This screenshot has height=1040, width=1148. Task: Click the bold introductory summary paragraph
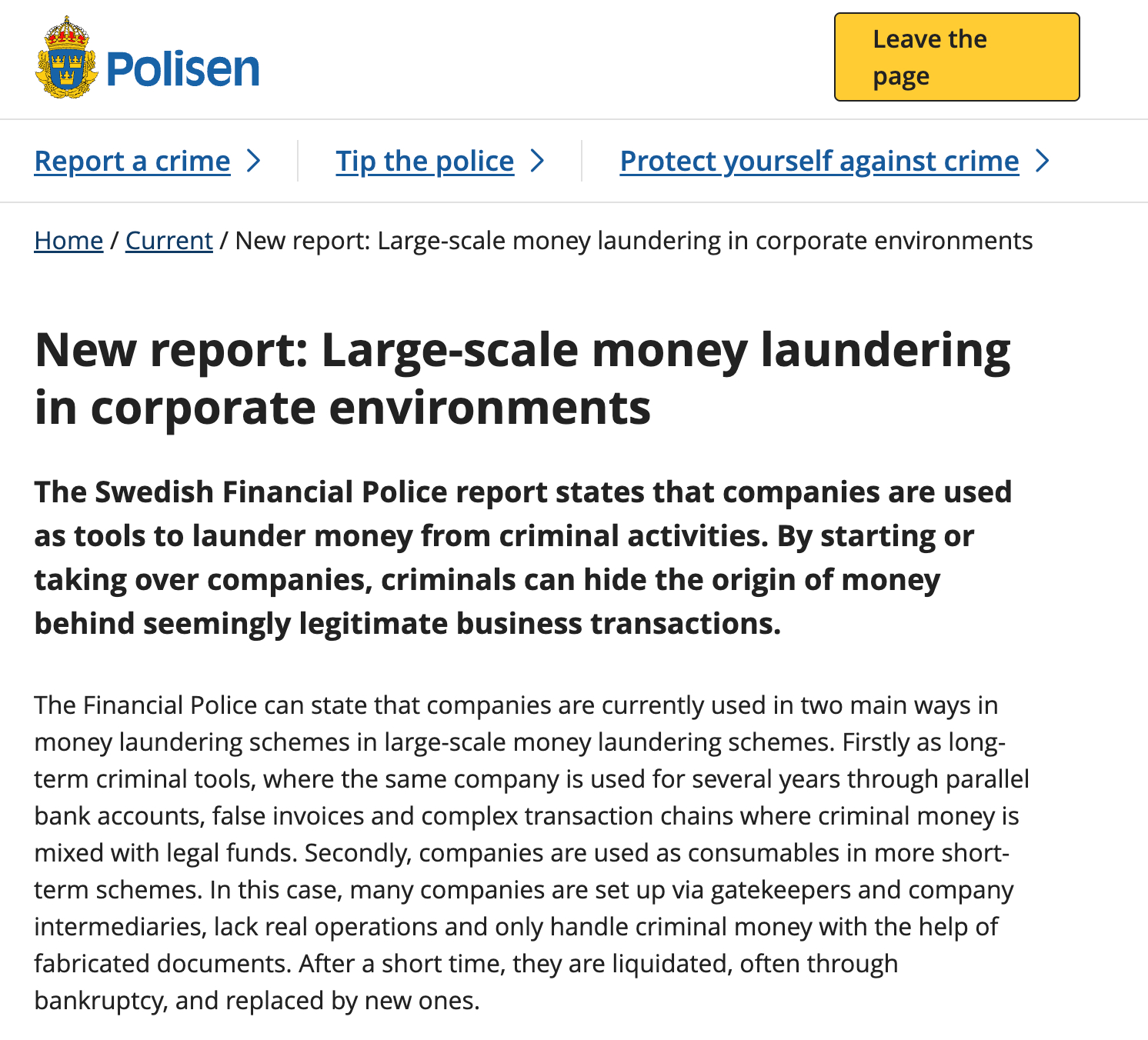[x=522, y=557]
